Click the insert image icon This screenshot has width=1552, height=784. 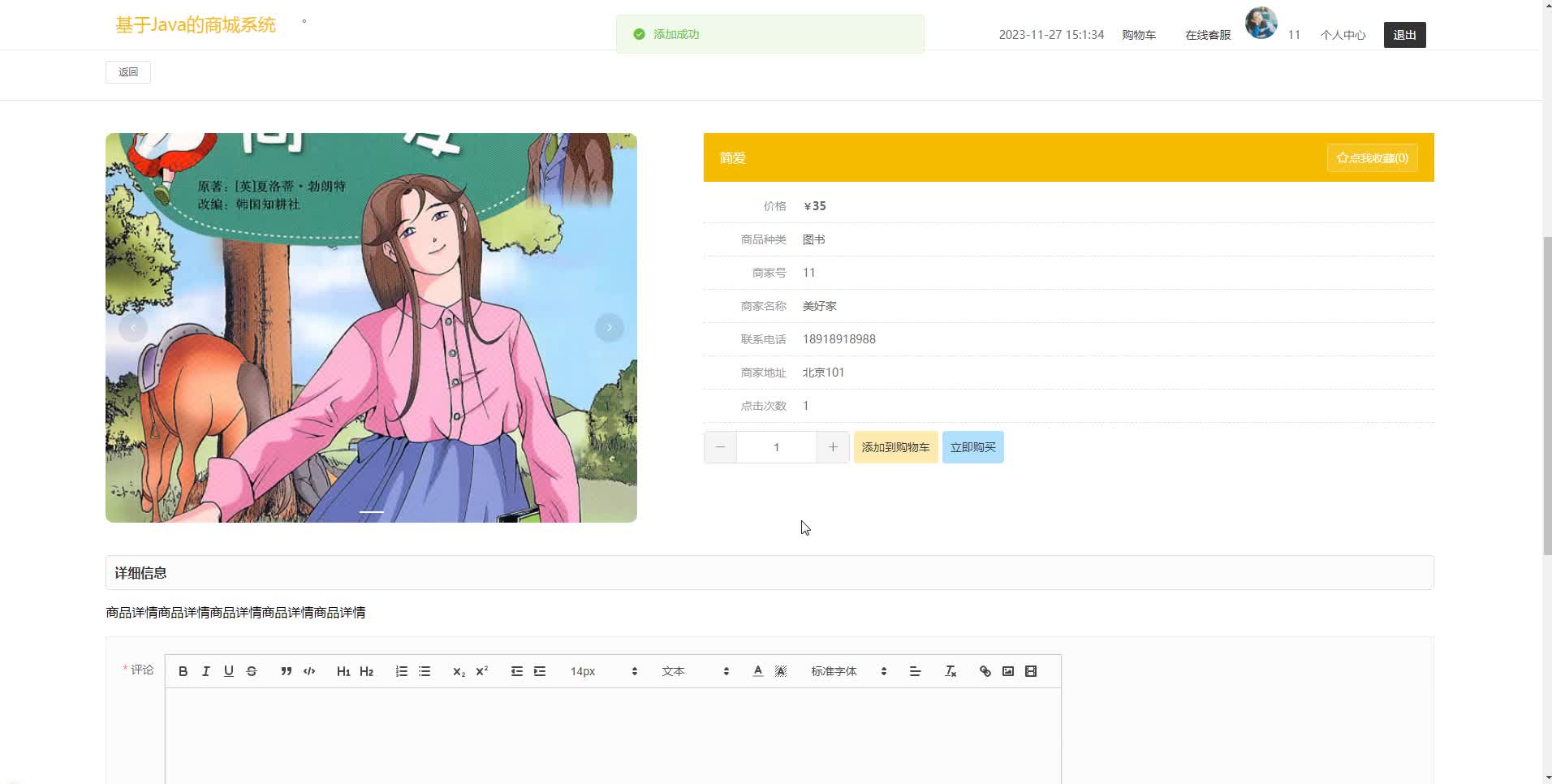pyautogui.click(x=1007, y=671)
